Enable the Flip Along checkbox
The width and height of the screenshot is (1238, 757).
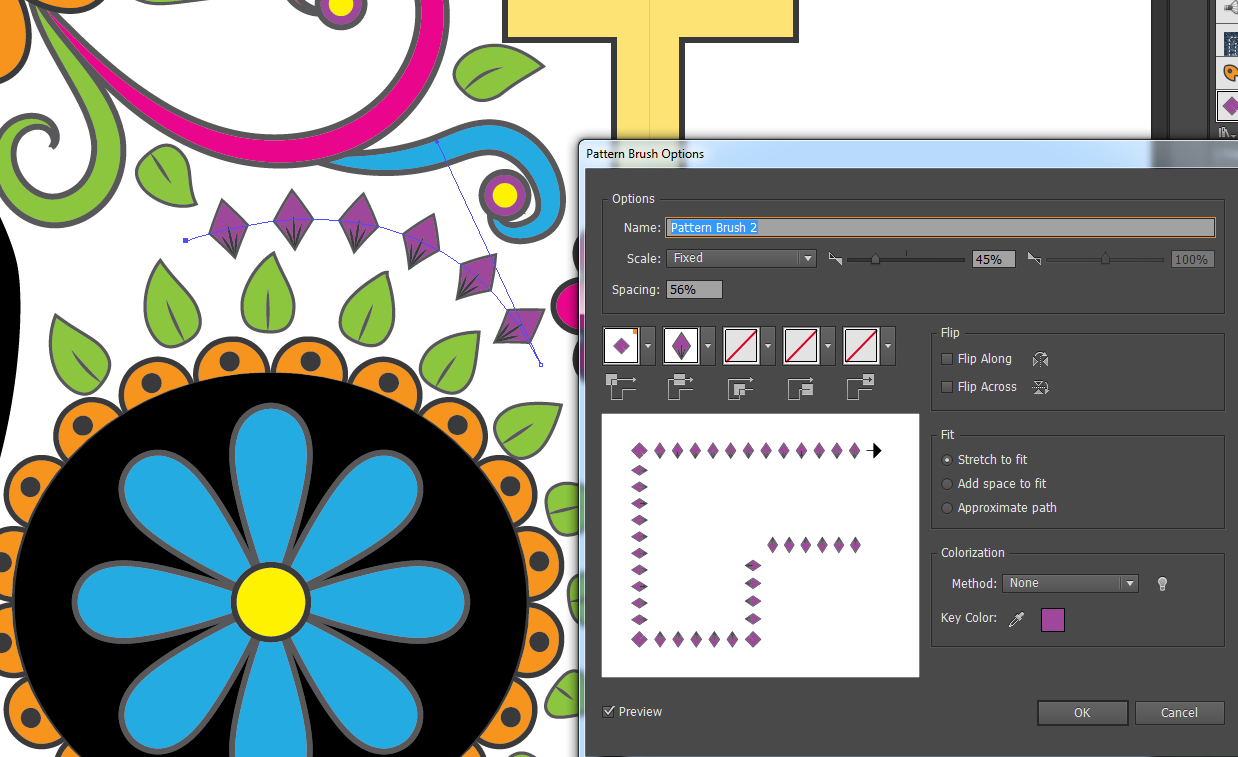(x=947, y=359)
